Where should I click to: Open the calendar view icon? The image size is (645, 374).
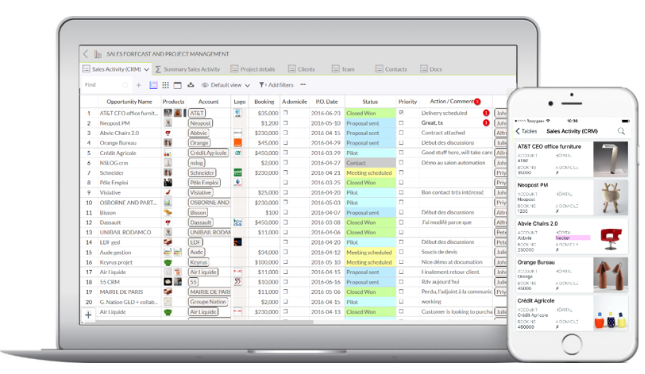(178, 85)
